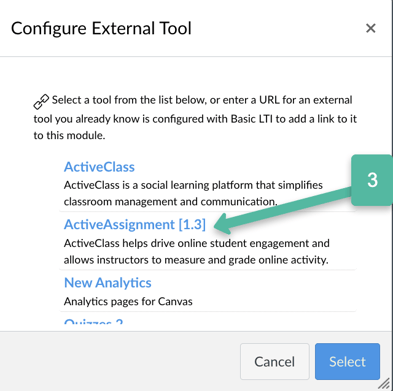Click the chain link icon beside instructions
This screenshot has height=391, width=393.
pyautogui.click(x=41, y=101)
